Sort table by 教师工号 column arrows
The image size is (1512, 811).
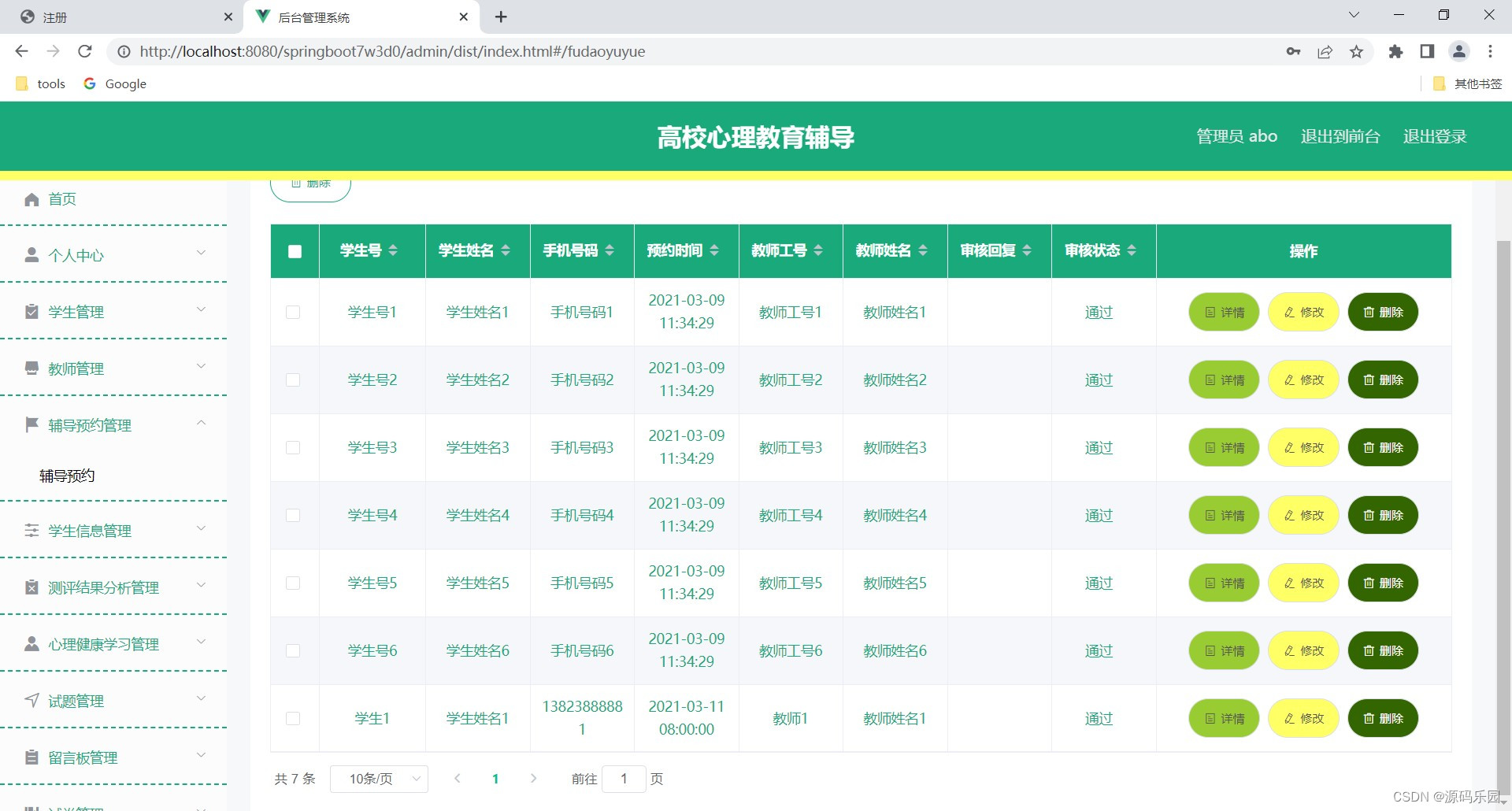pos(818,250)
